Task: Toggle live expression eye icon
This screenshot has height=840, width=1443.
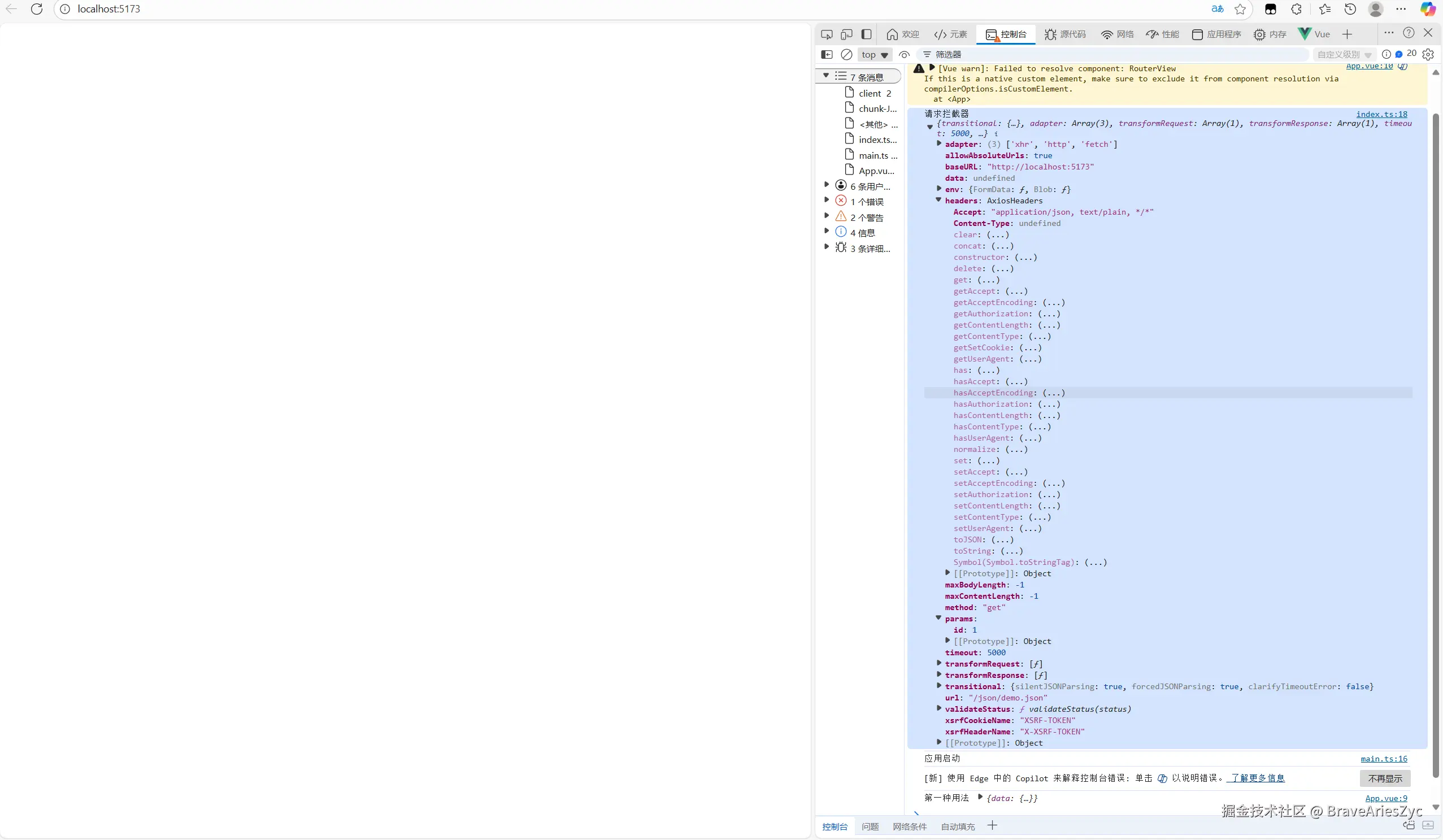Action: pos(904,55)
